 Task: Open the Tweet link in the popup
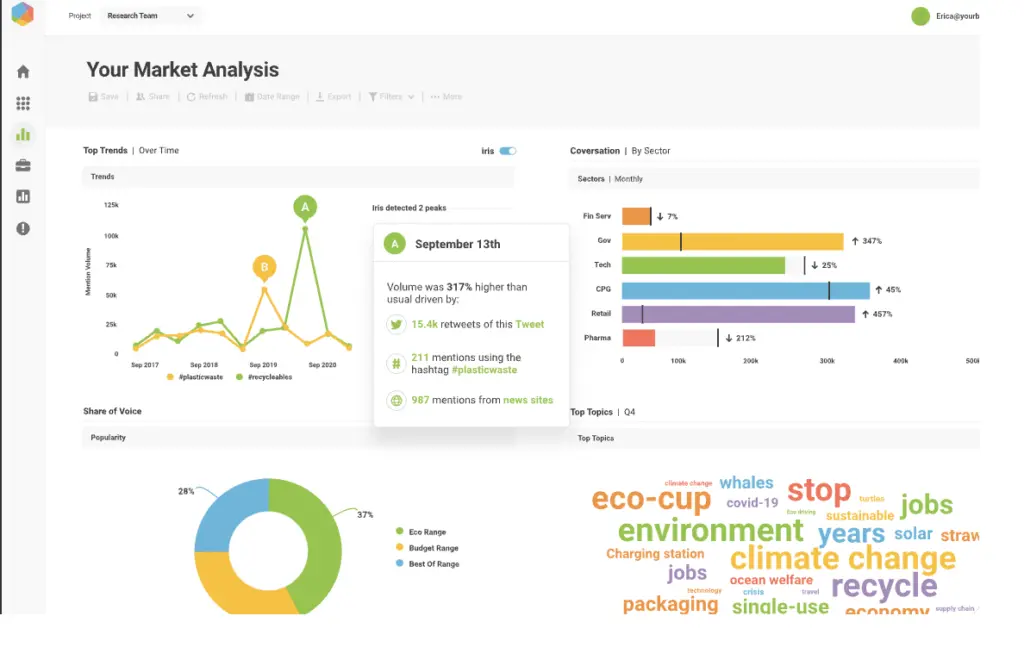coord(530,325)
